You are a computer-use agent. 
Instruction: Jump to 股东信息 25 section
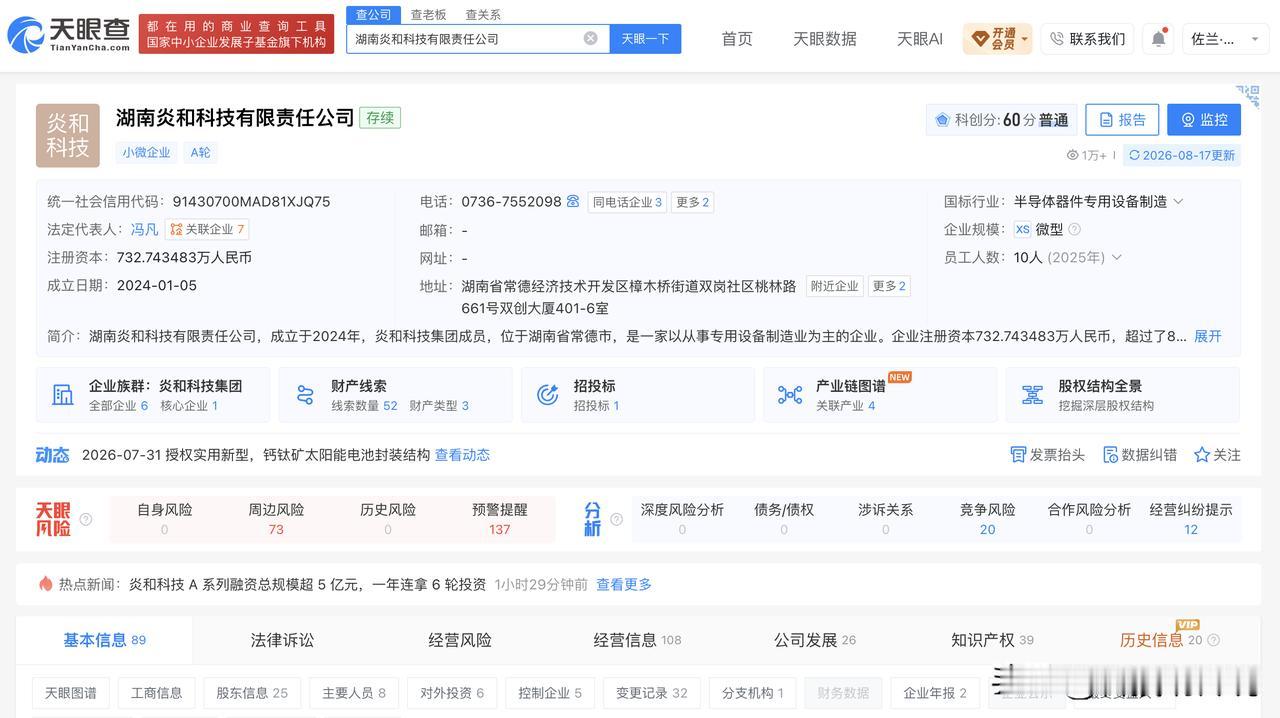pyautogui.click(x=252, y=693)
